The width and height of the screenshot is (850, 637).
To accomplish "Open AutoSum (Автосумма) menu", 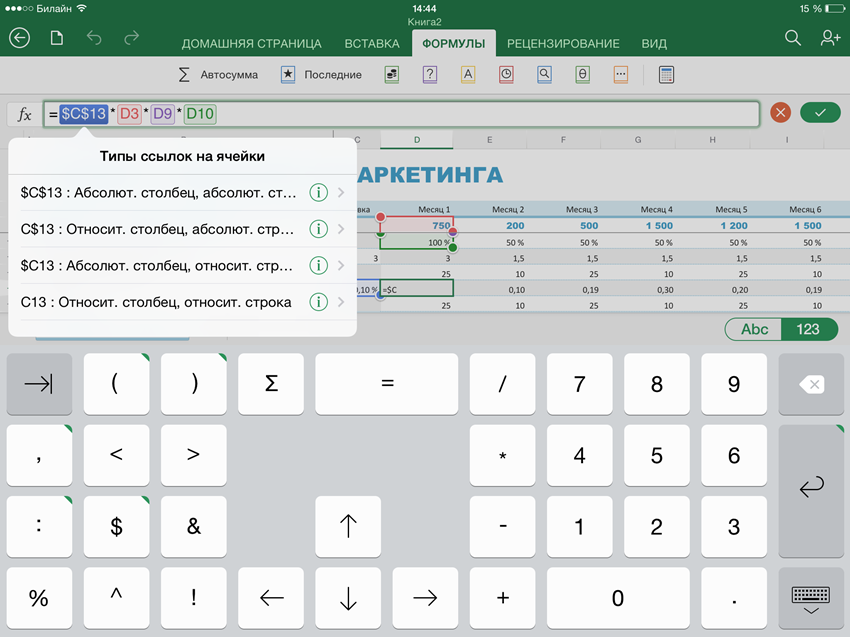I will tap(218, 75).
